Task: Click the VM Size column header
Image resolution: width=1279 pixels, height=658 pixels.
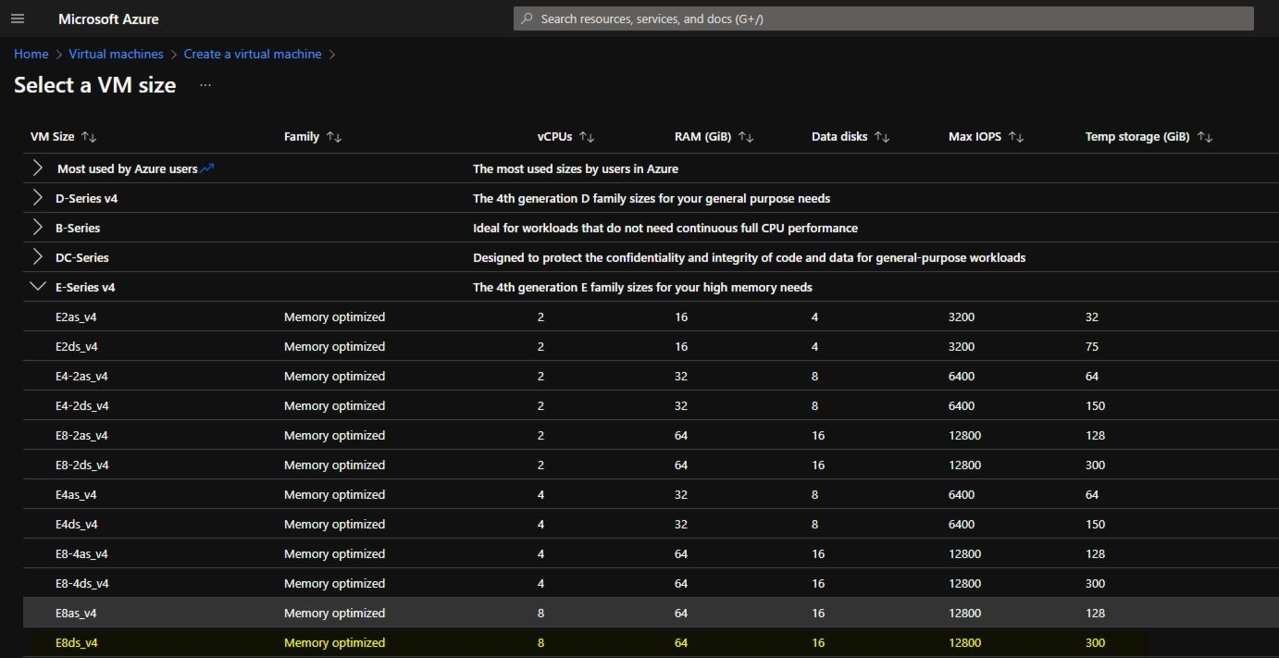Action: click(53, 137)
